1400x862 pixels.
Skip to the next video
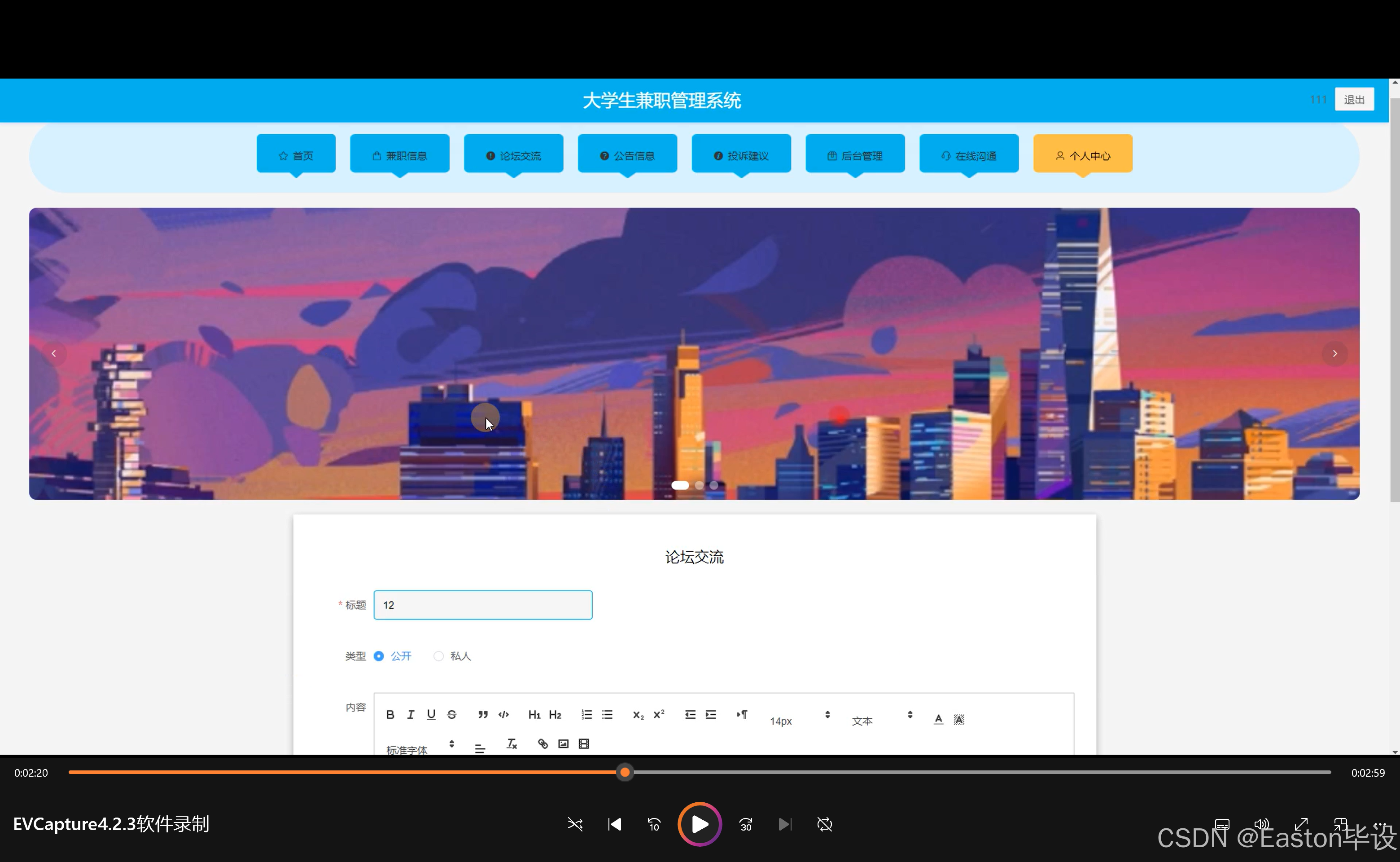(x=785, y=824)
